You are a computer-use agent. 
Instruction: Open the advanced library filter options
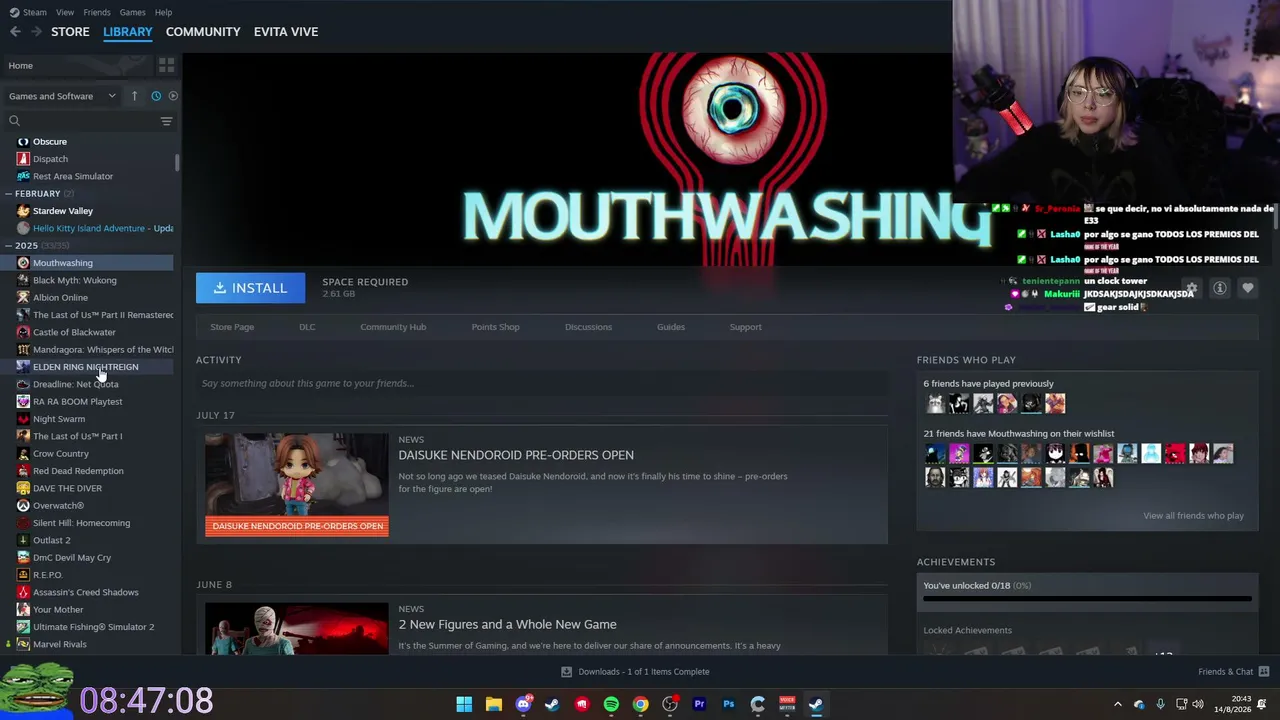(x=167, y=121)
